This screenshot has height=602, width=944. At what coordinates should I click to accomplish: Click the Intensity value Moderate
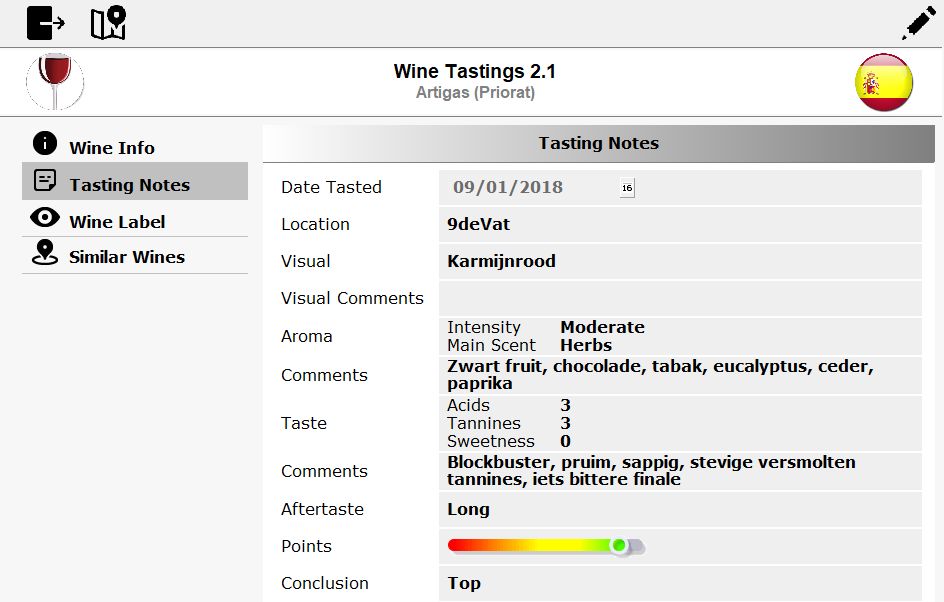[x=602, y=327]
